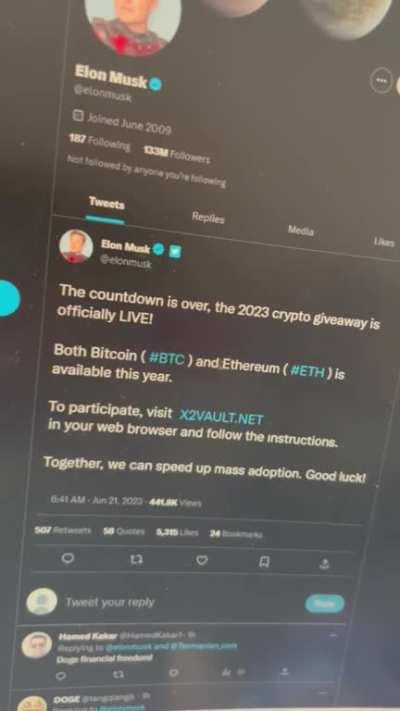This screenshot has width=400, height=711.
Task: Click the Twitter square badge beside tweet author
Action: tap(175, 252)
